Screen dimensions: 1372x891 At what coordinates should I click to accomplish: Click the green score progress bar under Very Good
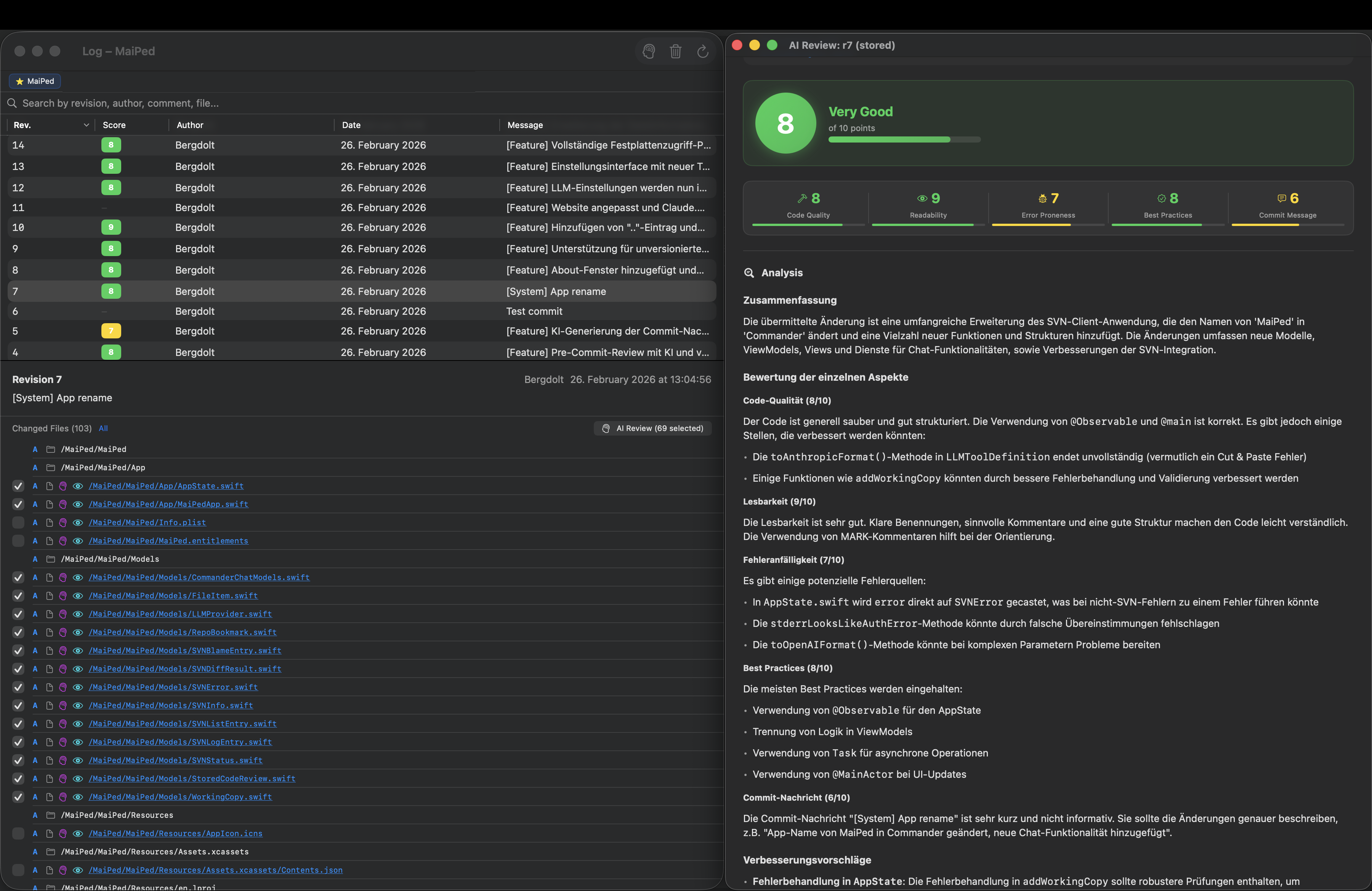click(x=889, y=139)
